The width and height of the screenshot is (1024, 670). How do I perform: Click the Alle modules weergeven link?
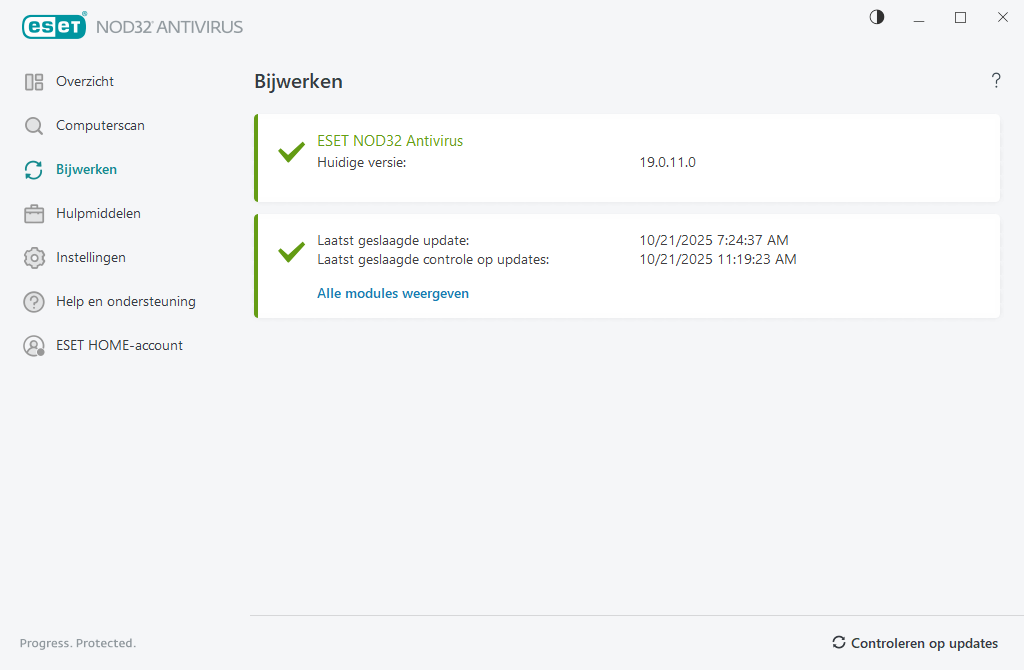(x=393, y=294)
